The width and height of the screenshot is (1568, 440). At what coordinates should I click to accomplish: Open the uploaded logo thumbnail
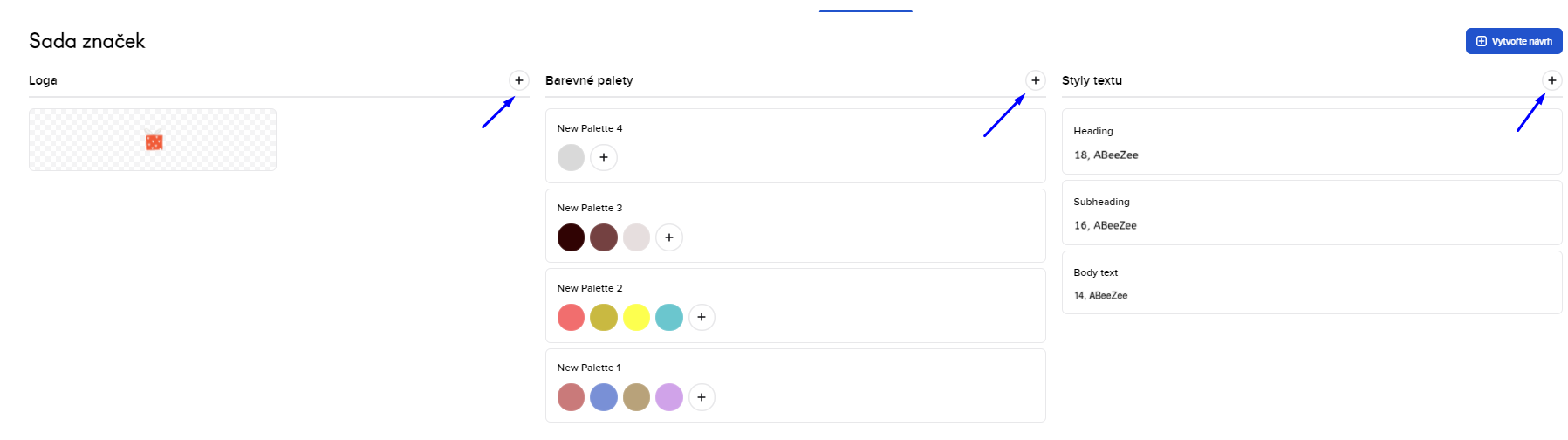pos(153,140)
